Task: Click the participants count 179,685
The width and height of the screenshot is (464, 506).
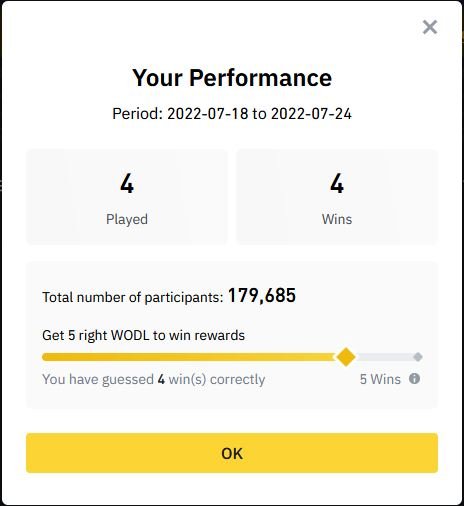Action: 262,295
